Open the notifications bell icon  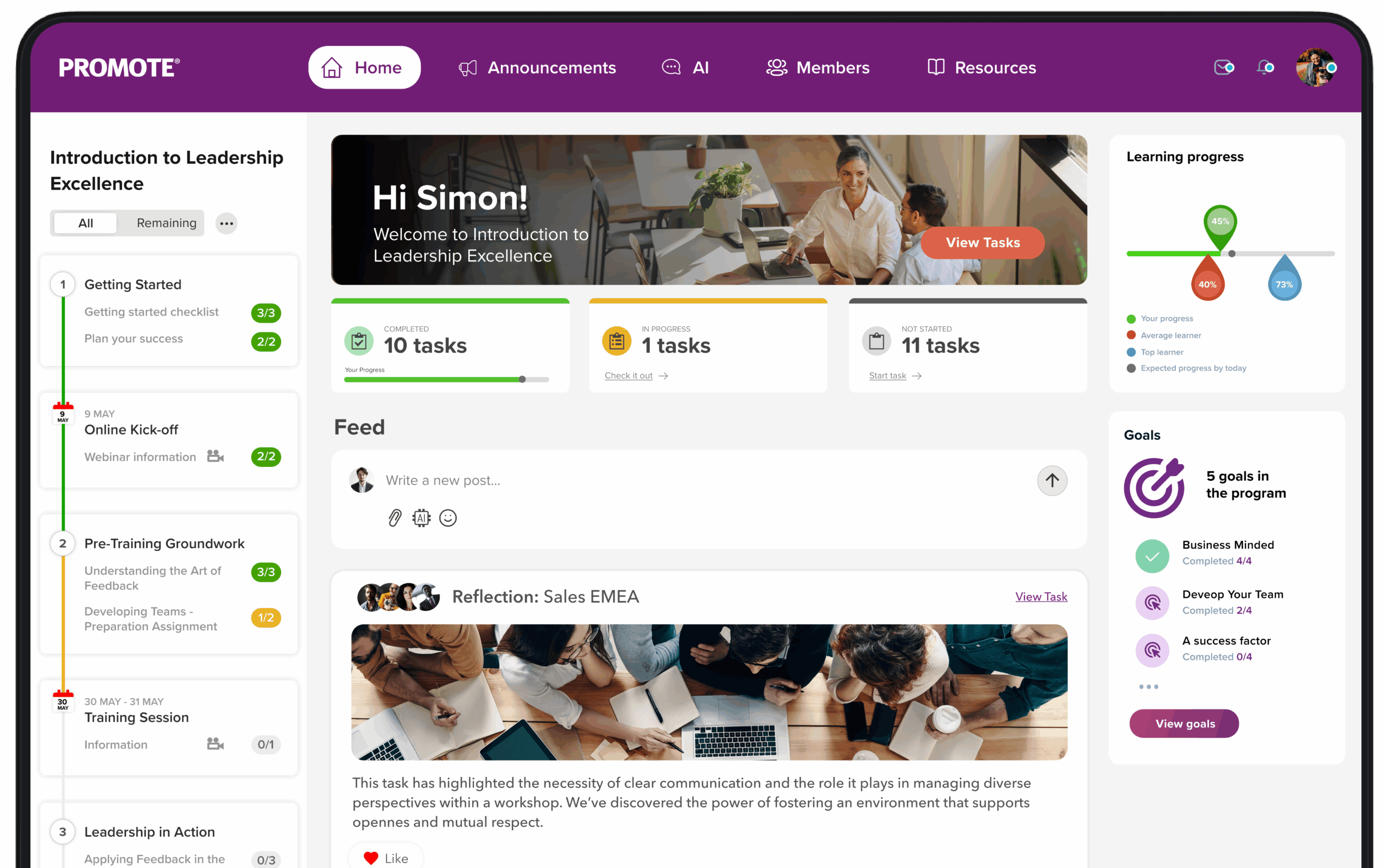[x=1265, y=67]
